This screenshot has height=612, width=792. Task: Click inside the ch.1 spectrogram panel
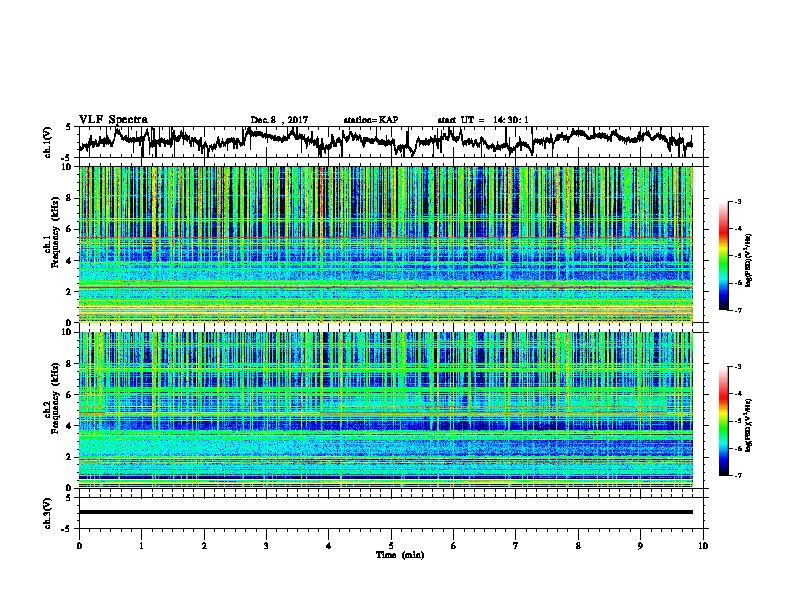pyautogui.click(x=386, y=244)
